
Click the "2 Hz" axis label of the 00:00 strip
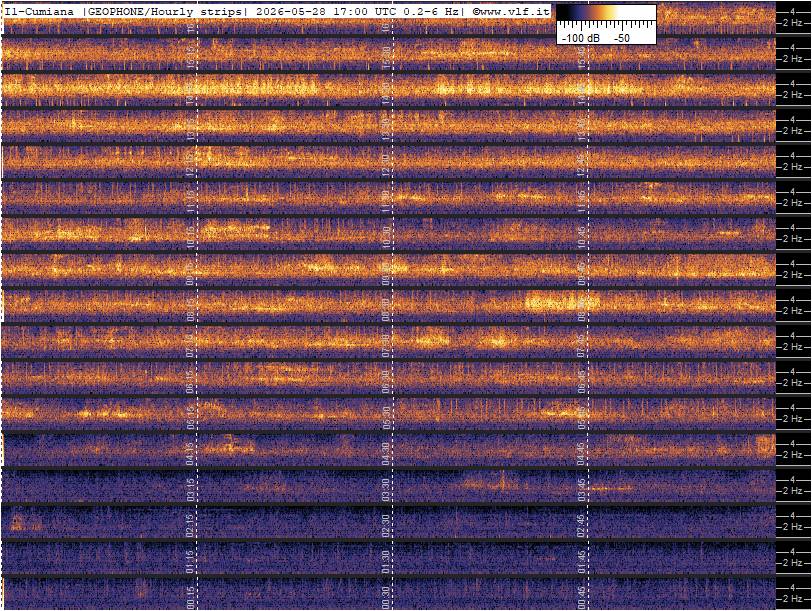pyautogui.click(x=793, y=599)
